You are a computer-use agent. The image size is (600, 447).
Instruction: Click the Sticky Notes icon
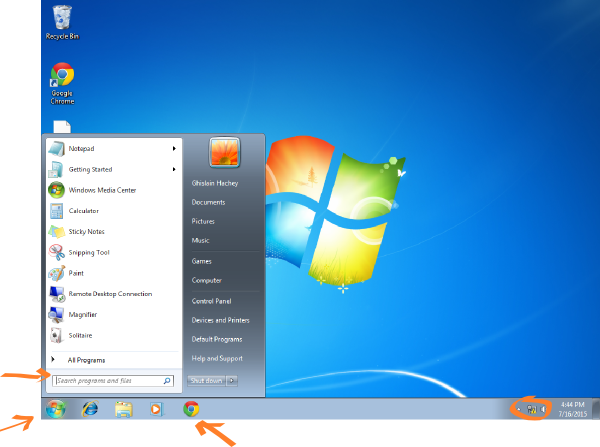[x=57, y=232]
